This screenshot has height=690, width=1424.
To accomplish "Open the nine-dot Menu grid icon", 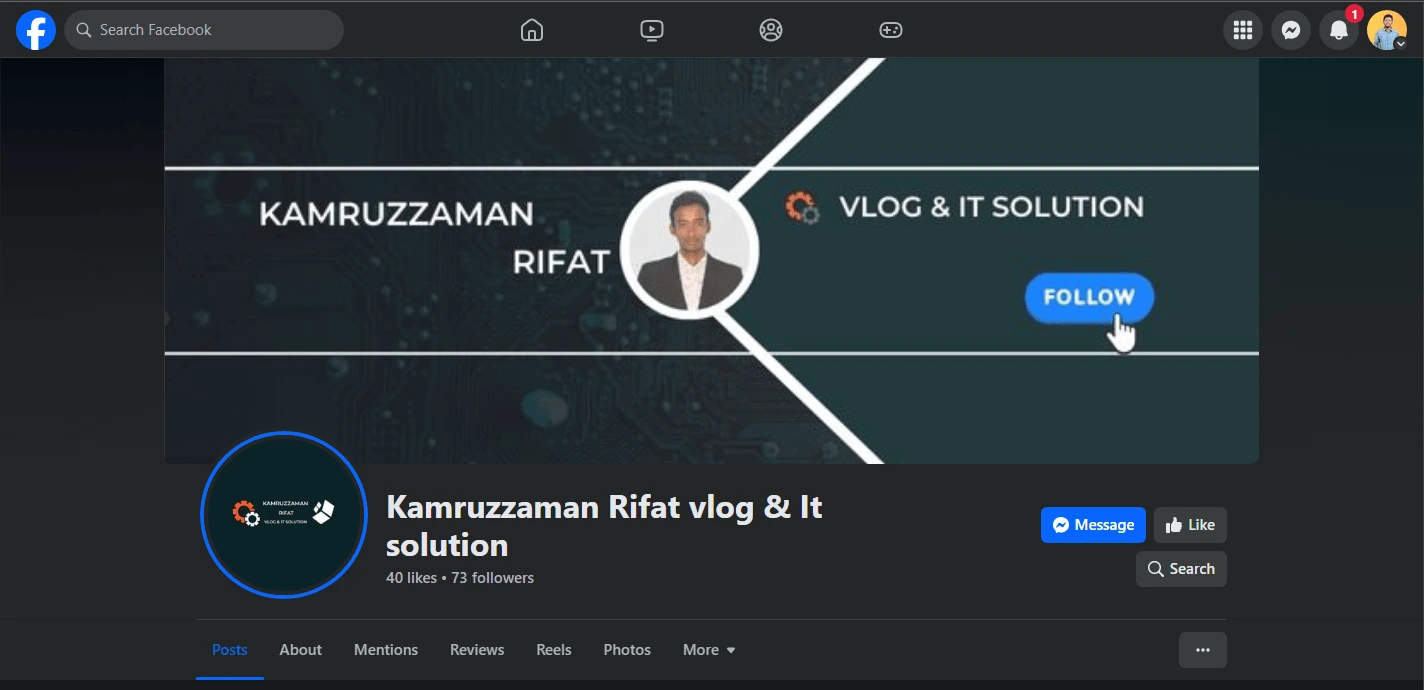I will 1243,30.
